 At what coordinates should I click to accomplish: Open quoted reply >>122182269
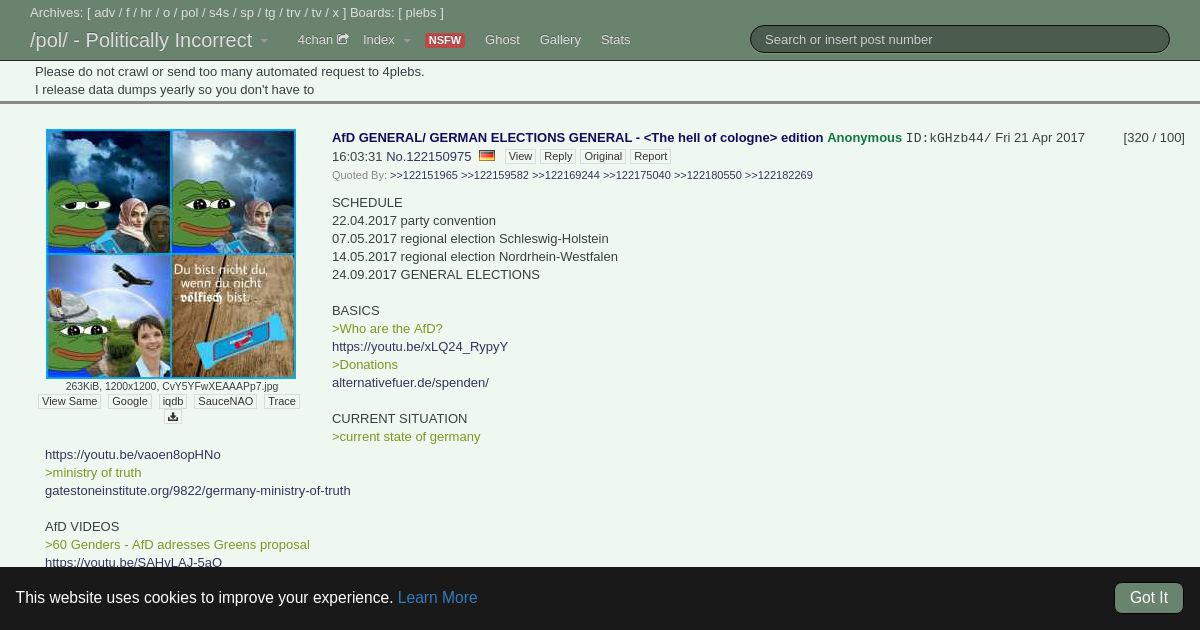pos(779,175)
